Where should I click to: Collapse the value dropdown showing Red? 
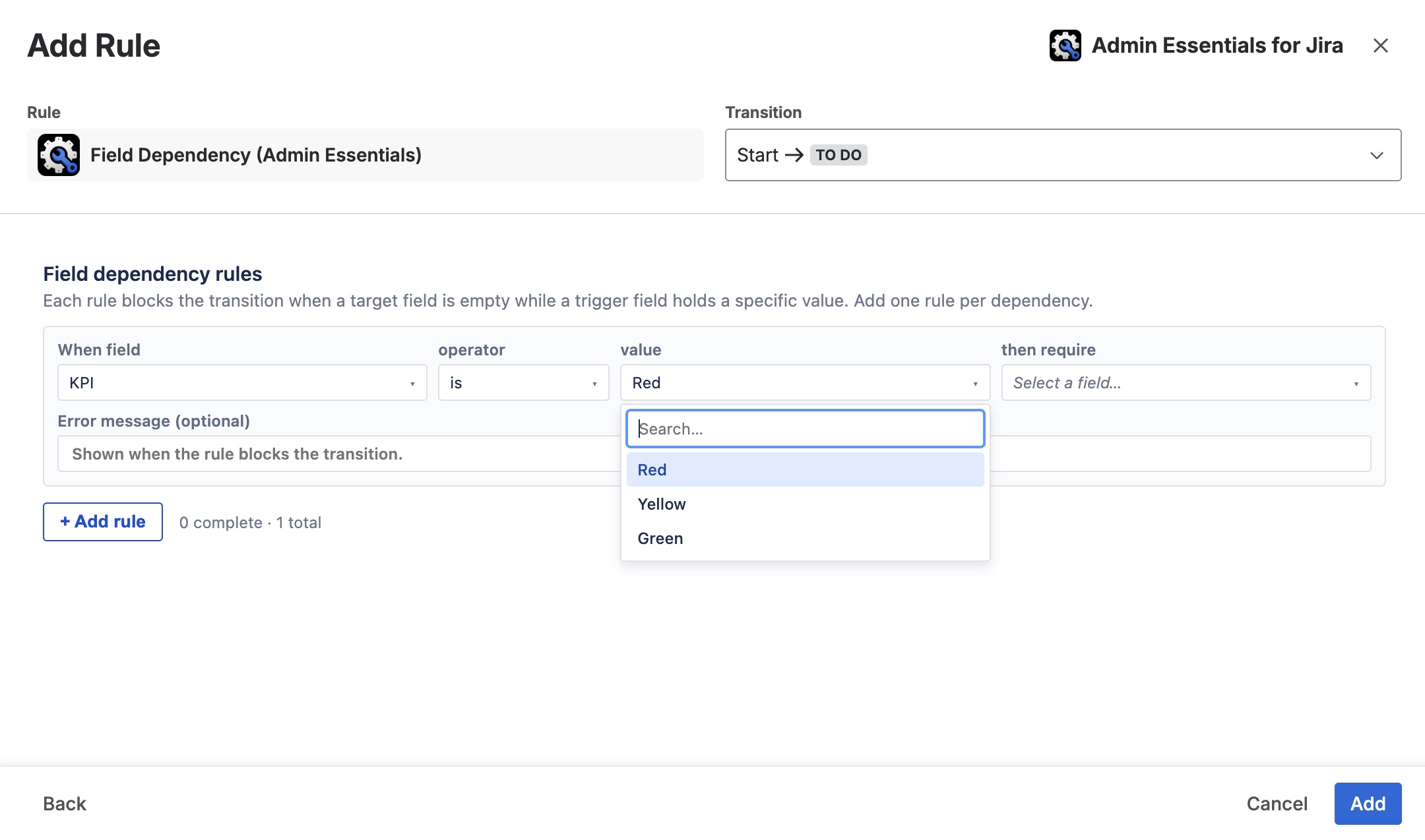(805, 382)
